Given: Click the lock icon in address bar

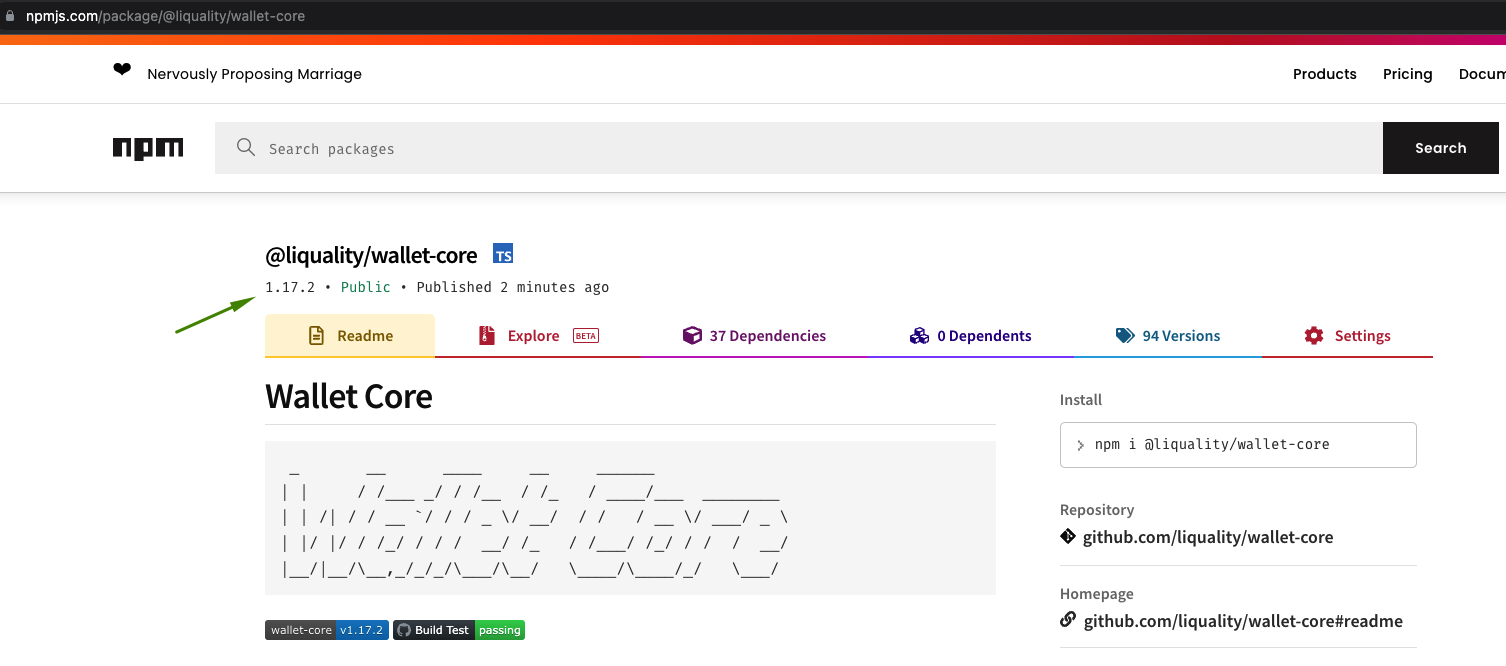Looking at the screenshot, I should (x=12, y=16).
